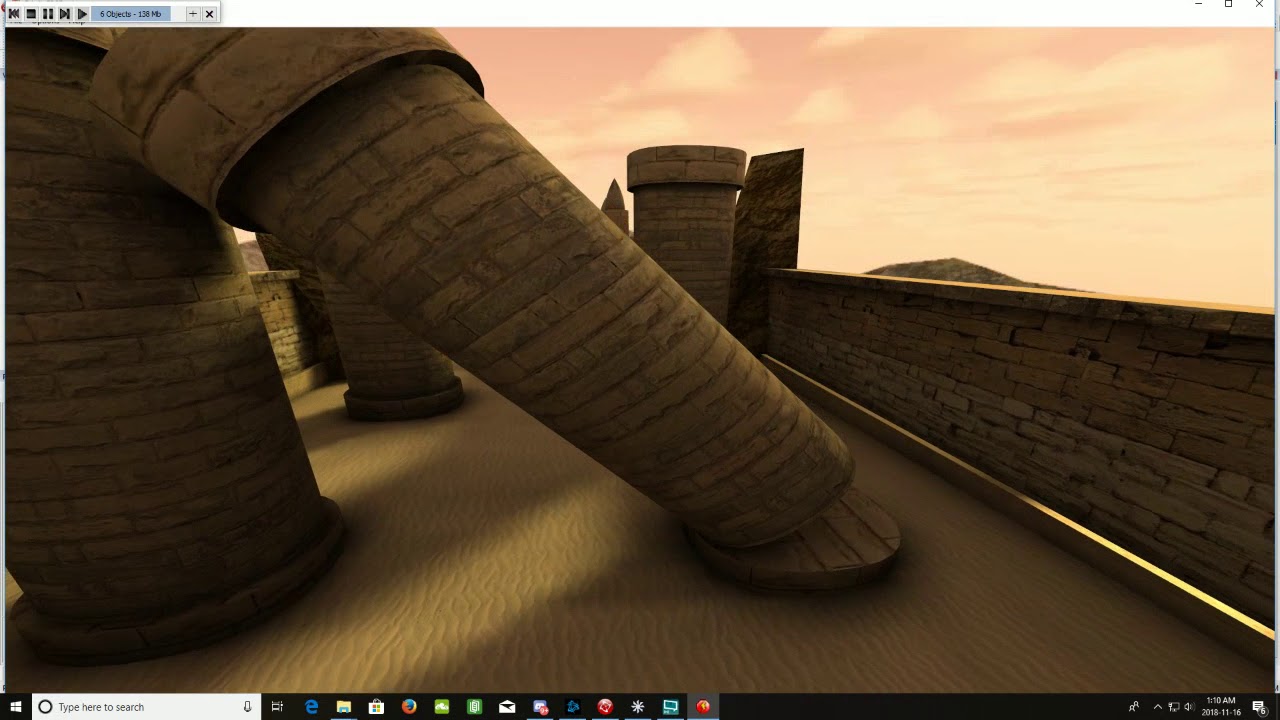Play the simulation
1280x720 pixels.
click(x=82, y=14)
